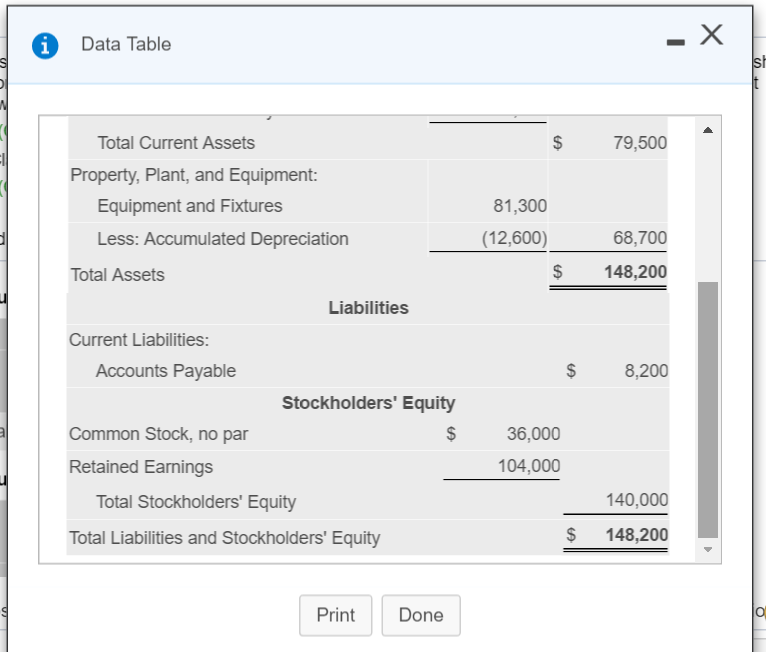Select 'Less: Accumulated Depreciation' label
This screenshot has width=766, height=652.
(223, 239)
